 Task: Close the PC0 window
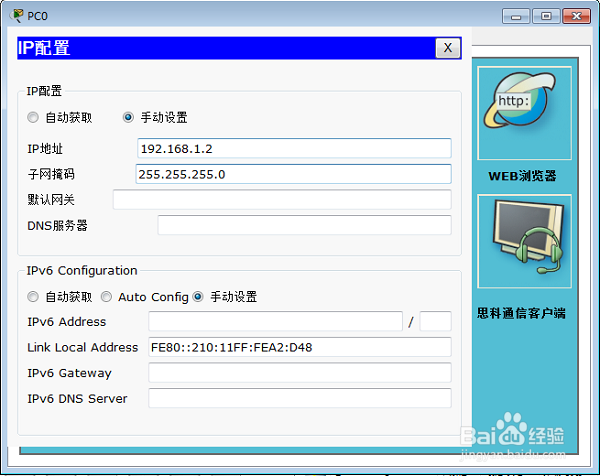[x=576, y=16]
